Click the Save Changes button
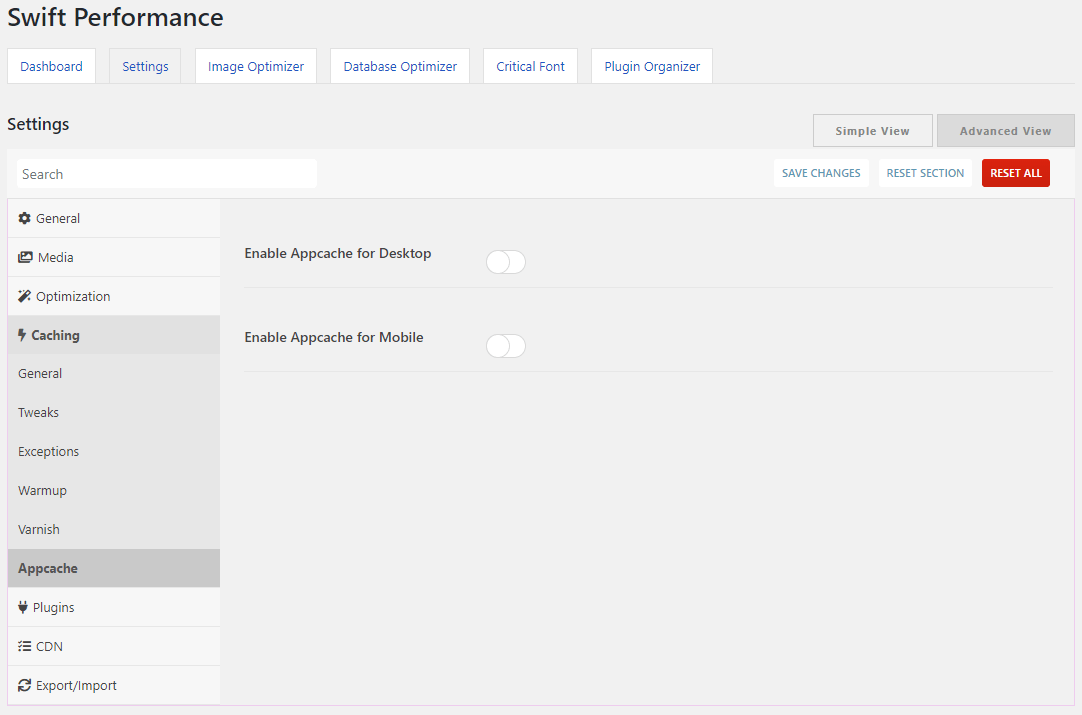1082x715 pixels. (x=821, y=173)
